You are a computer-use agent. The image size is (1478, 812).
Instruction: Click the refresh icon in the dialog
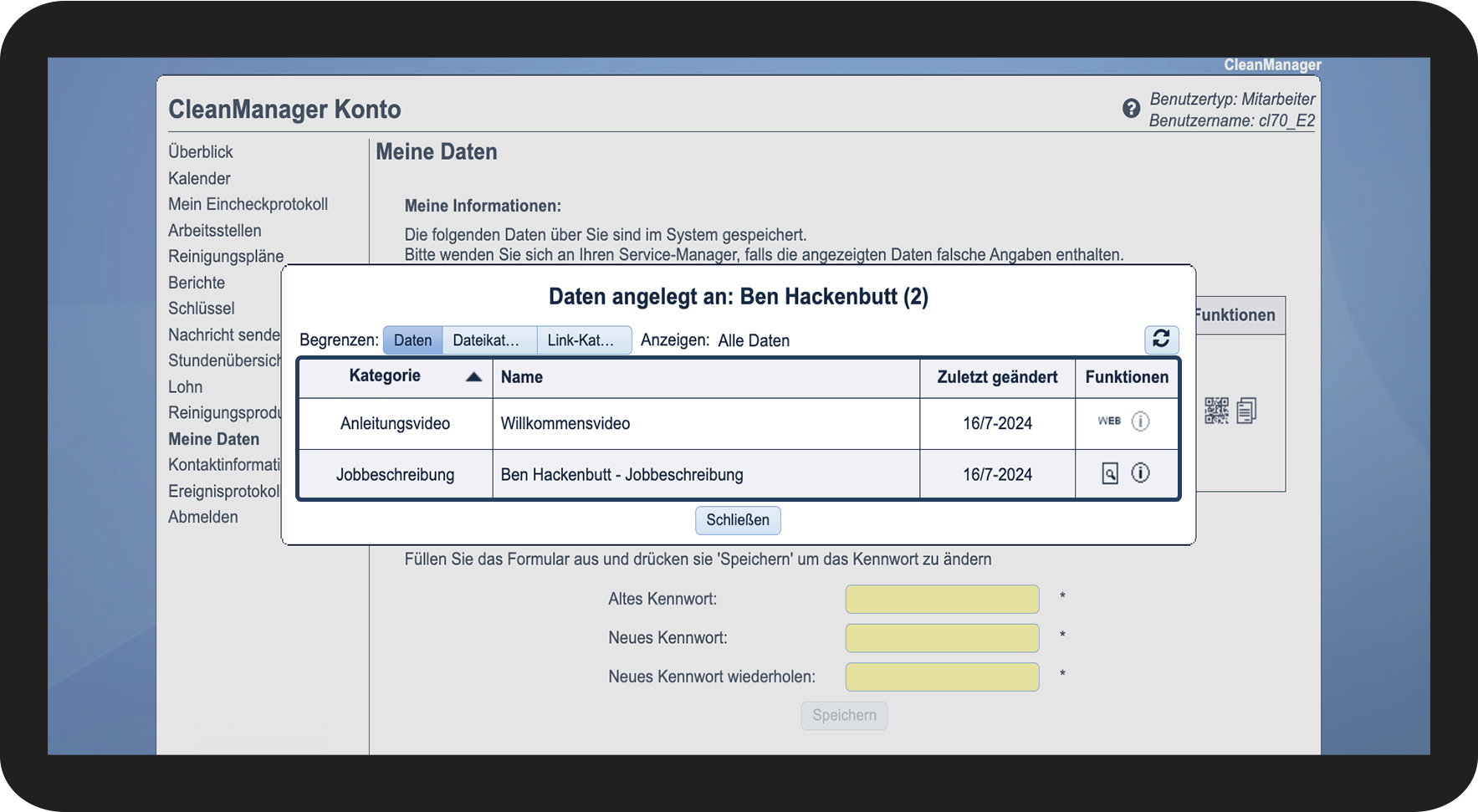tap(1161, 339)
